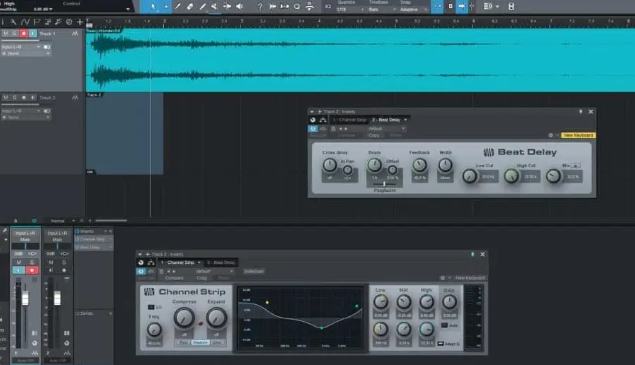Click the Beat Delay Width knob
This screenshot has height=365, width=635.
pyautogui.click(x=445, y=165)
